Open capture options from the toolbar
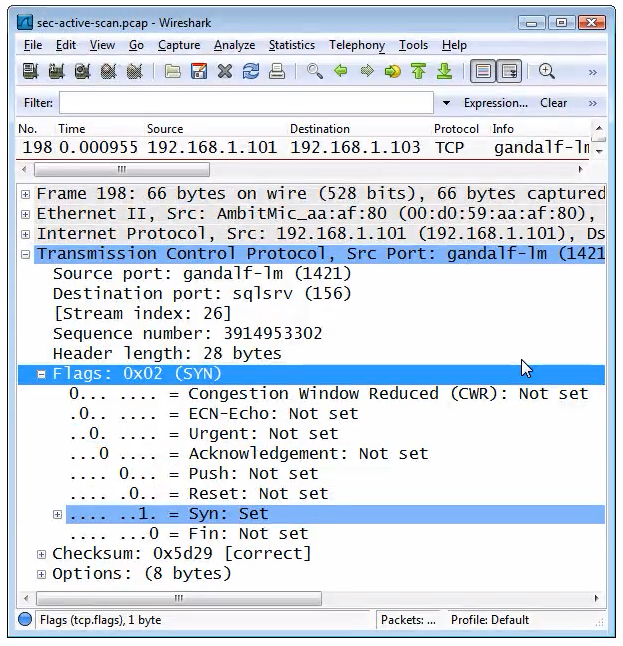Image resolution: width=623 pixels, height=646 pixels. [56, 71]
